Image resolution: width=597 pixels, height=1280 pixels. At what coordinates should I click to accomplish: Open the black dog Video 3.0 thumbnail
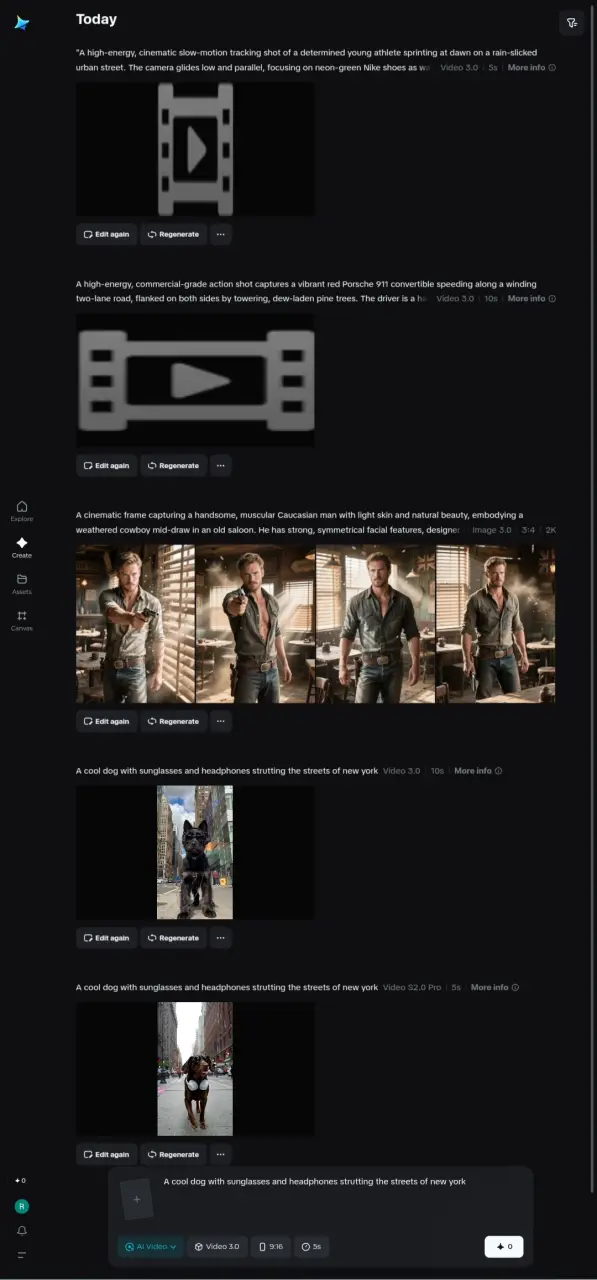[x=195, y=852]
